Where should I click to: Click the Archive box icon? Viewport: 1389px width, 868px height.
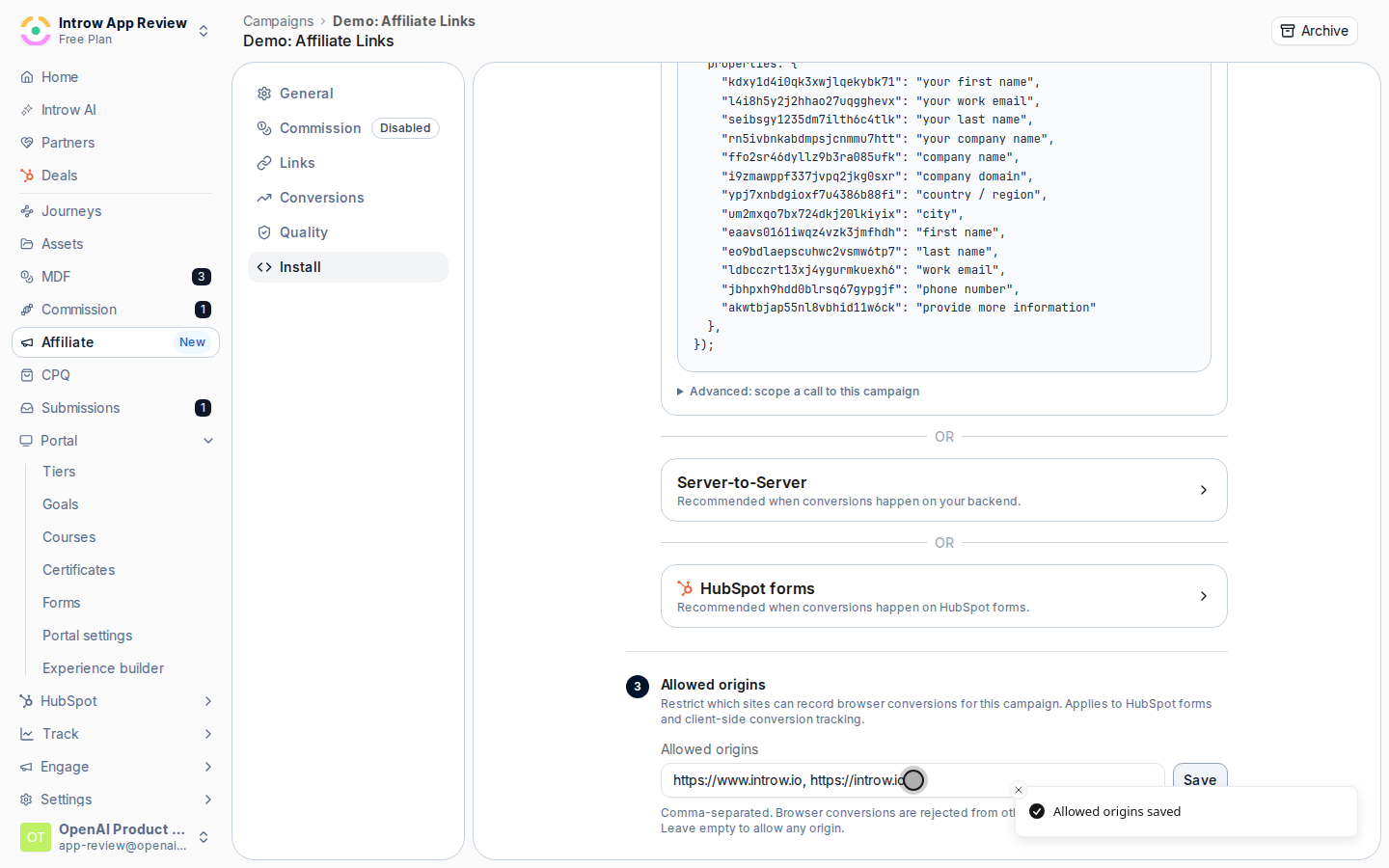click(1288, 31)
